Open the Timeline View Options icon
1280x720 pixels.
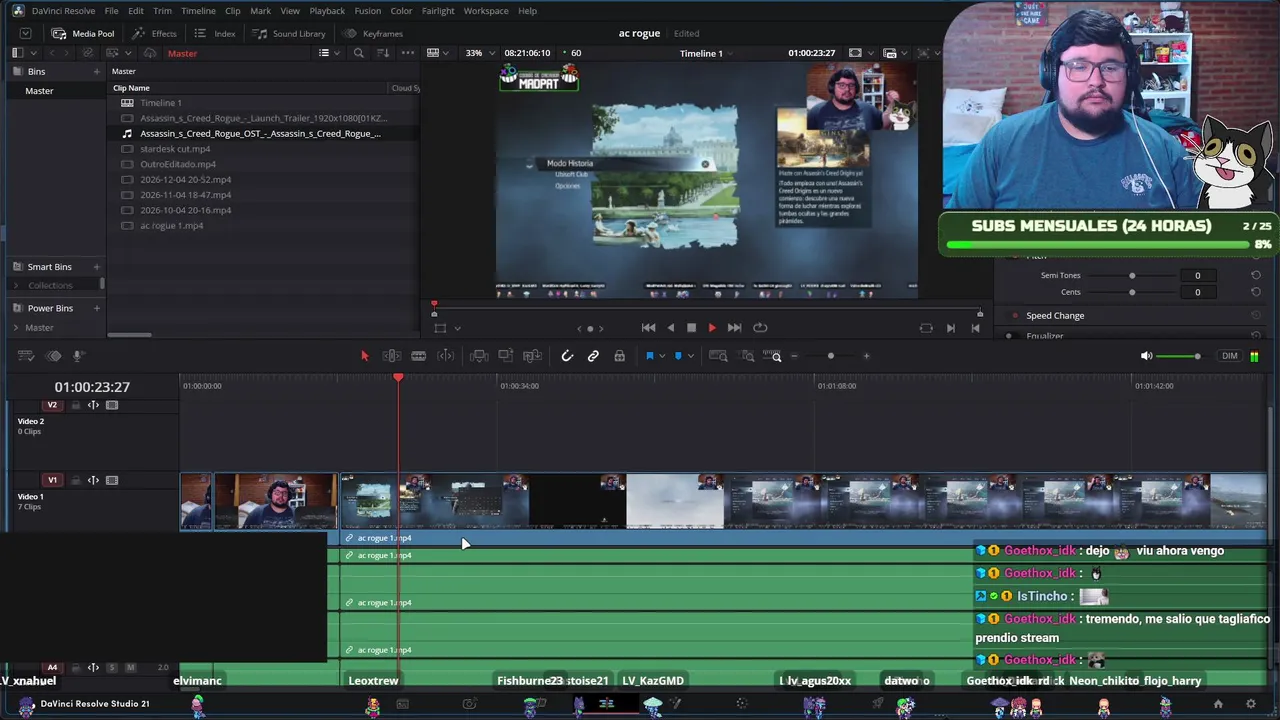point(26,356)
